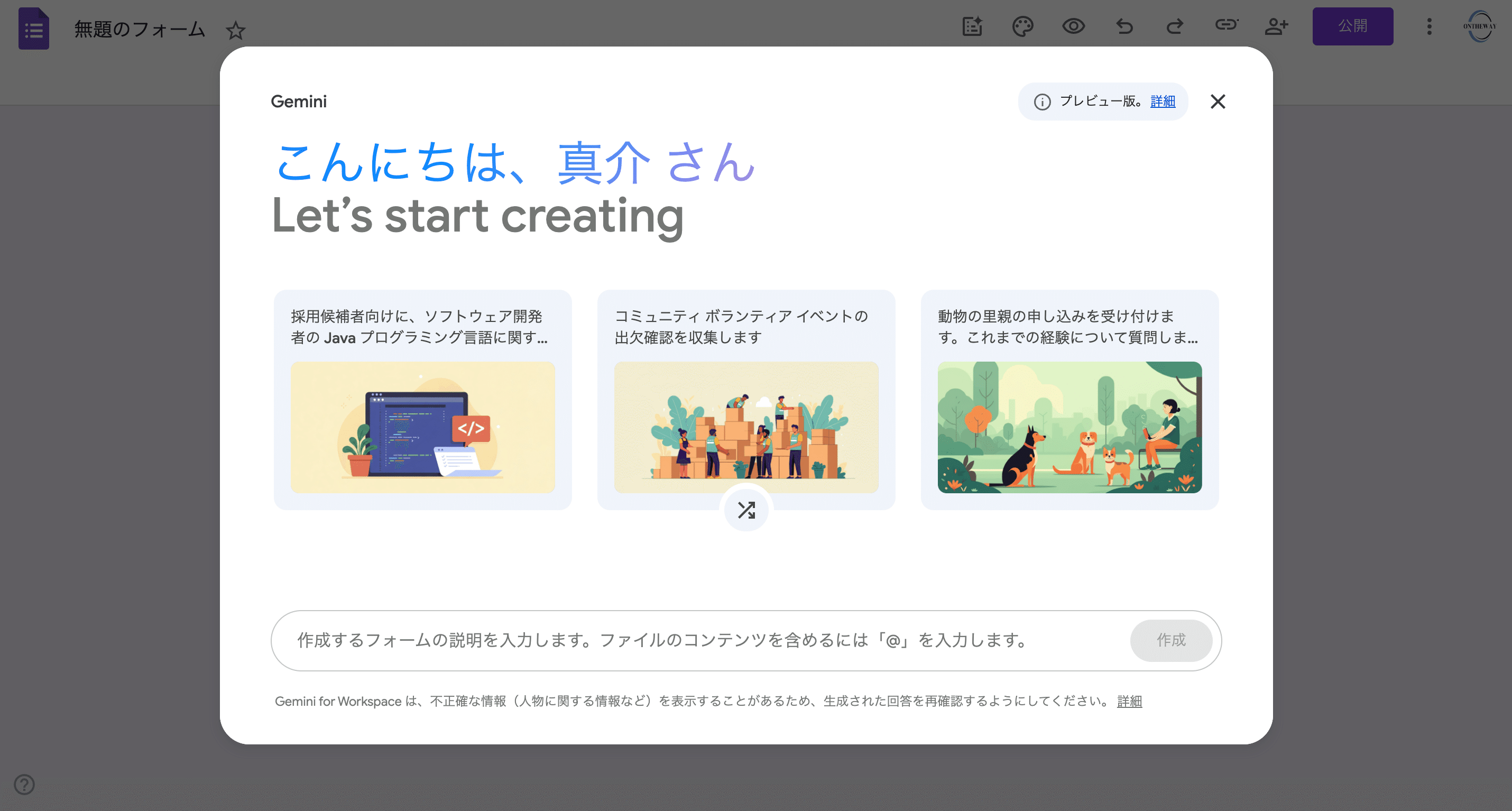Focus the form description input field
1512x811 pixels.
tap(698, 640)
